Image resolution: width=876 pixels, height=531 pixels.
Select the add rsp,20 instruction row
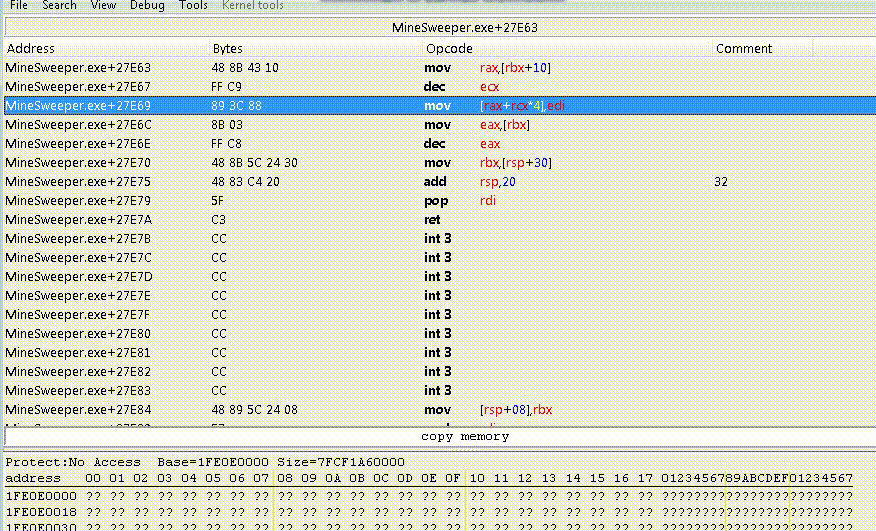point(440,182)
